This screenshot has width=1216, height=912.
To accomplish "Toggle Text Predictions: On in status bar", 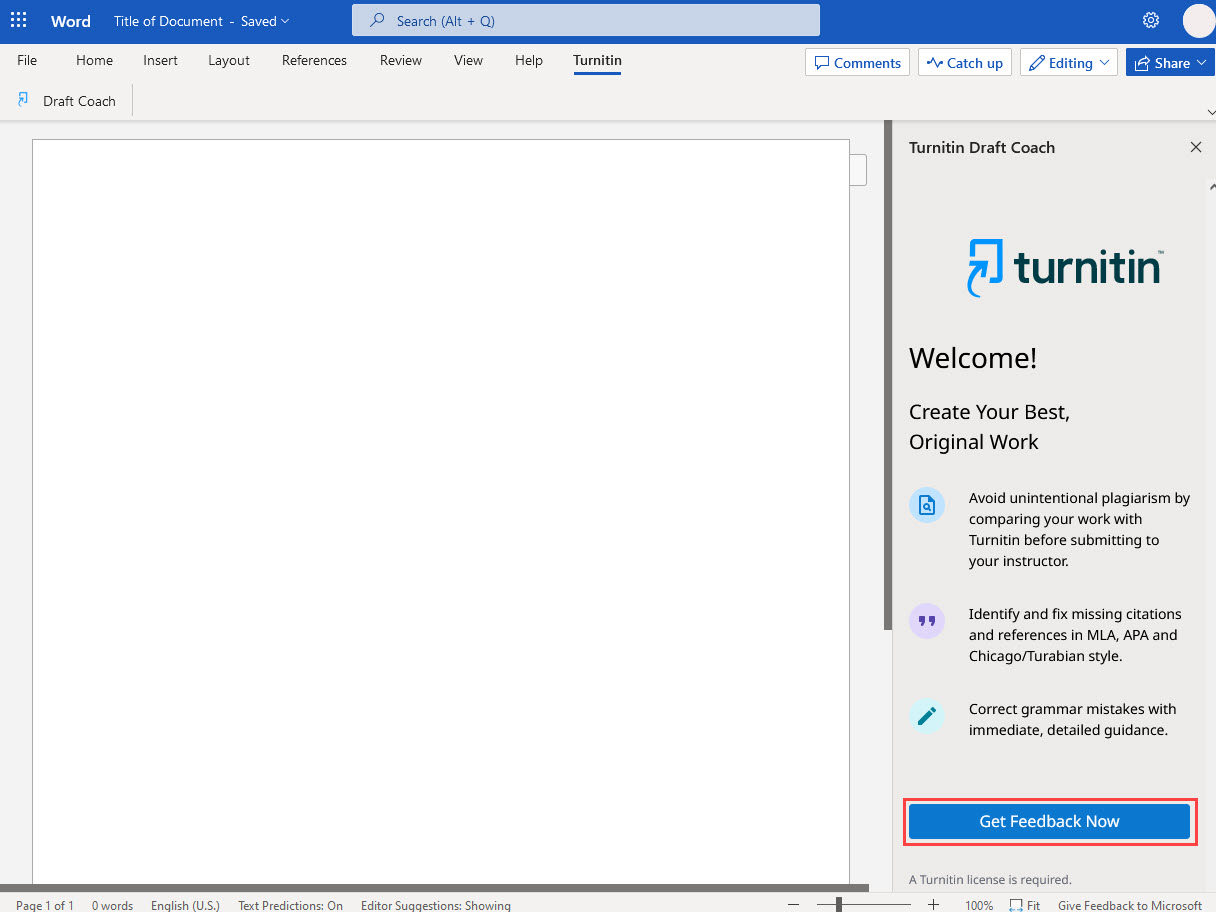I will (290, 906).
